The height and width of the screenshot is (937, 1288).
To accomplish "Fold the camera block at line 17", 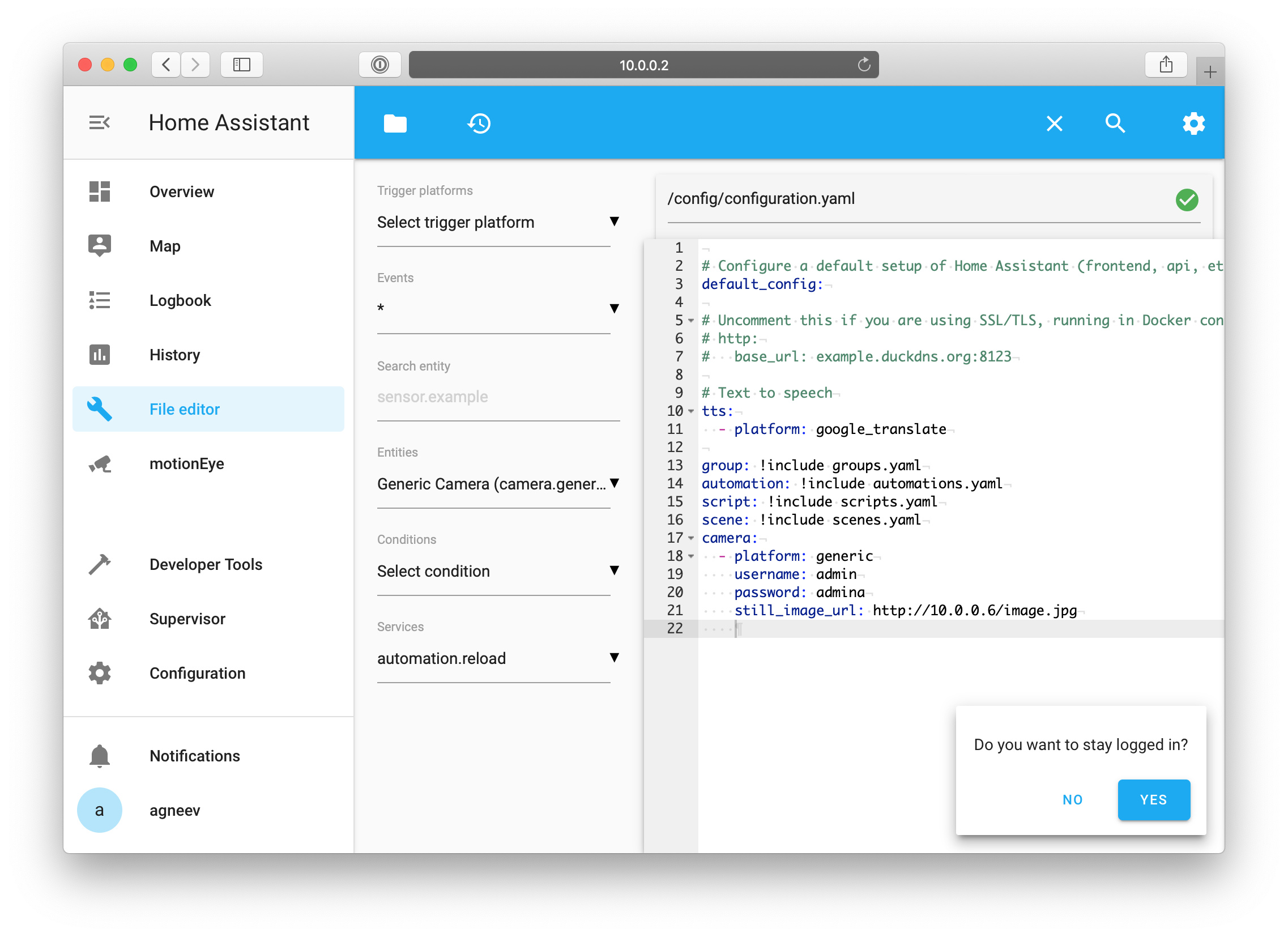I will 690,538.
